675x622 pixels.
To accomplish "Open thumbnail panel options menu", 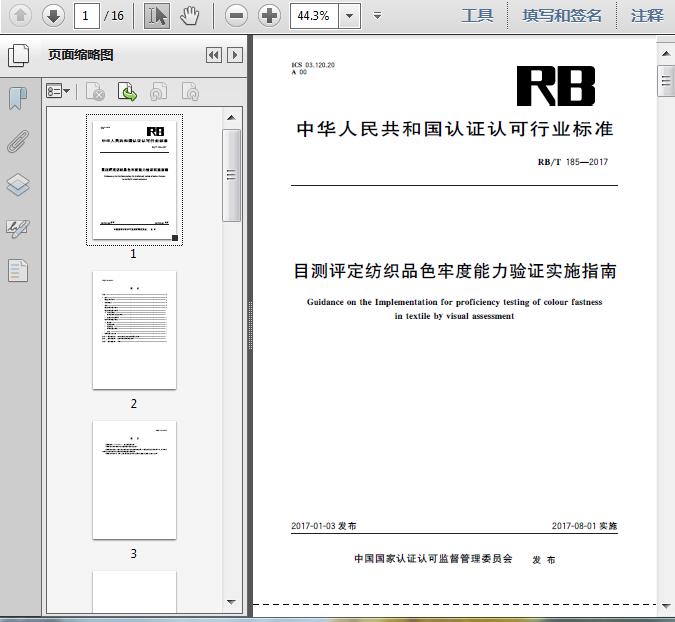I will point(58,92).
